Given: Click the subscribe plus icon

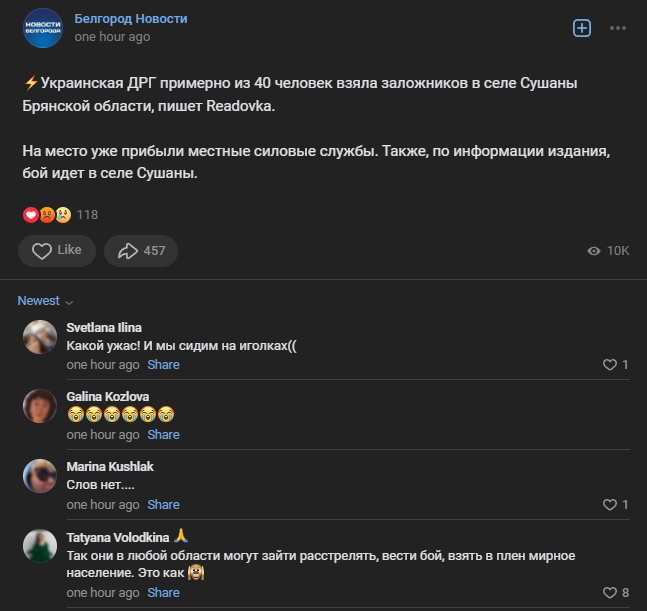Looking at the screenshot, I should click(582, 28).
